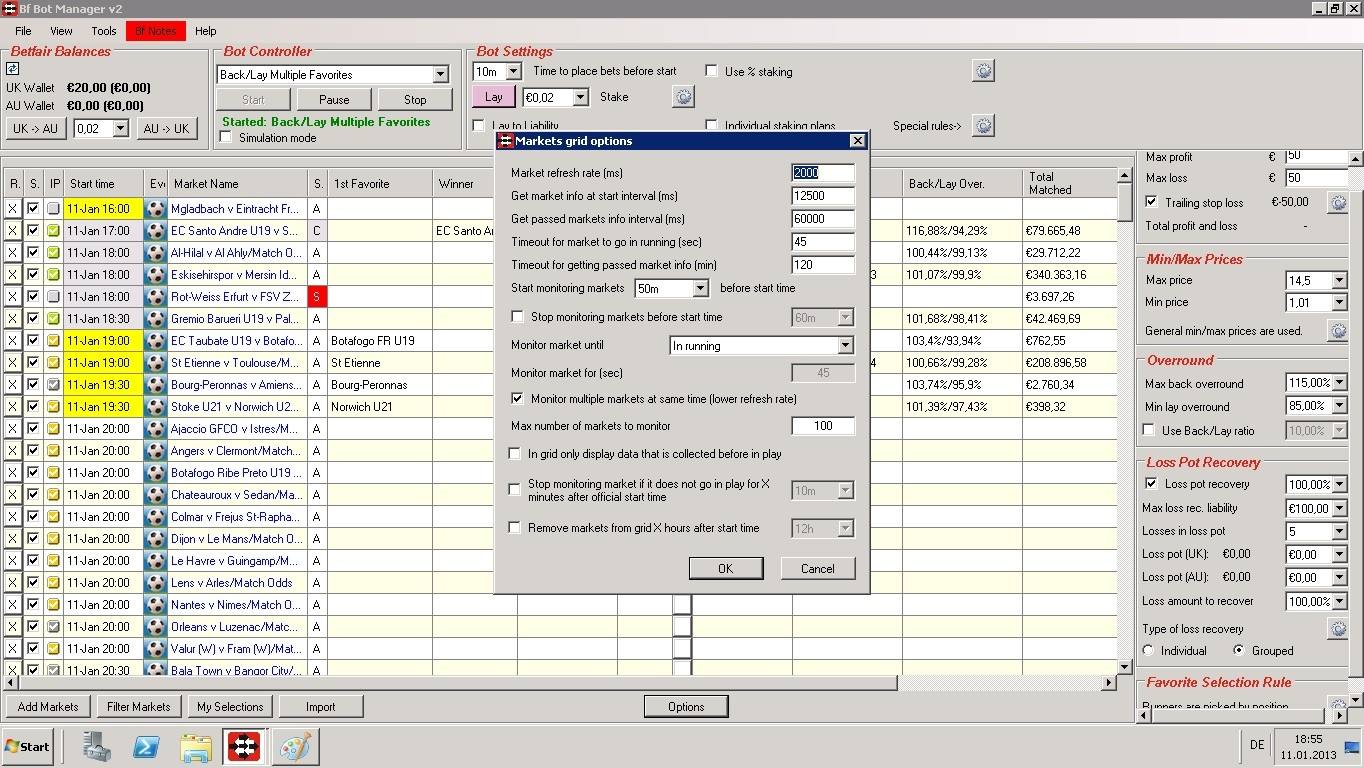Confirm the Markets grid options with OK
This screenshot has height=768, width=1364.
(x=726, y=568)
